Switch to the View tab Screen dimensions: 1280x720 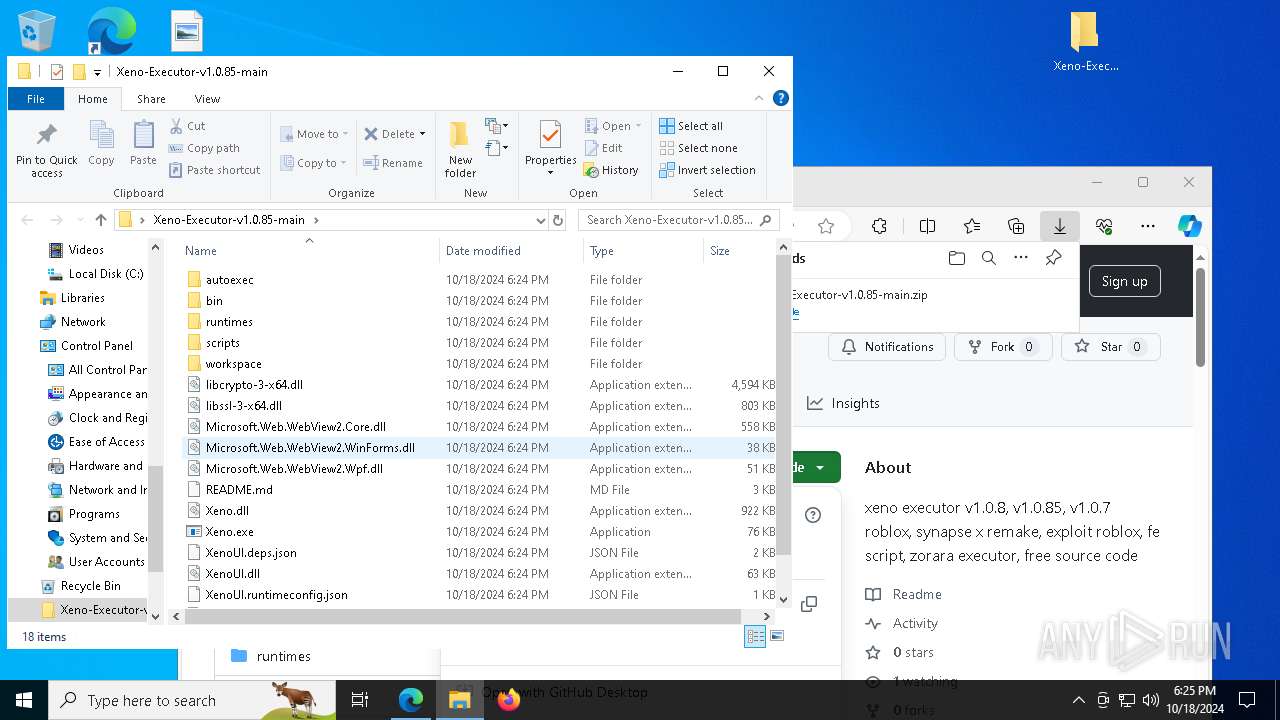[207, 99]
